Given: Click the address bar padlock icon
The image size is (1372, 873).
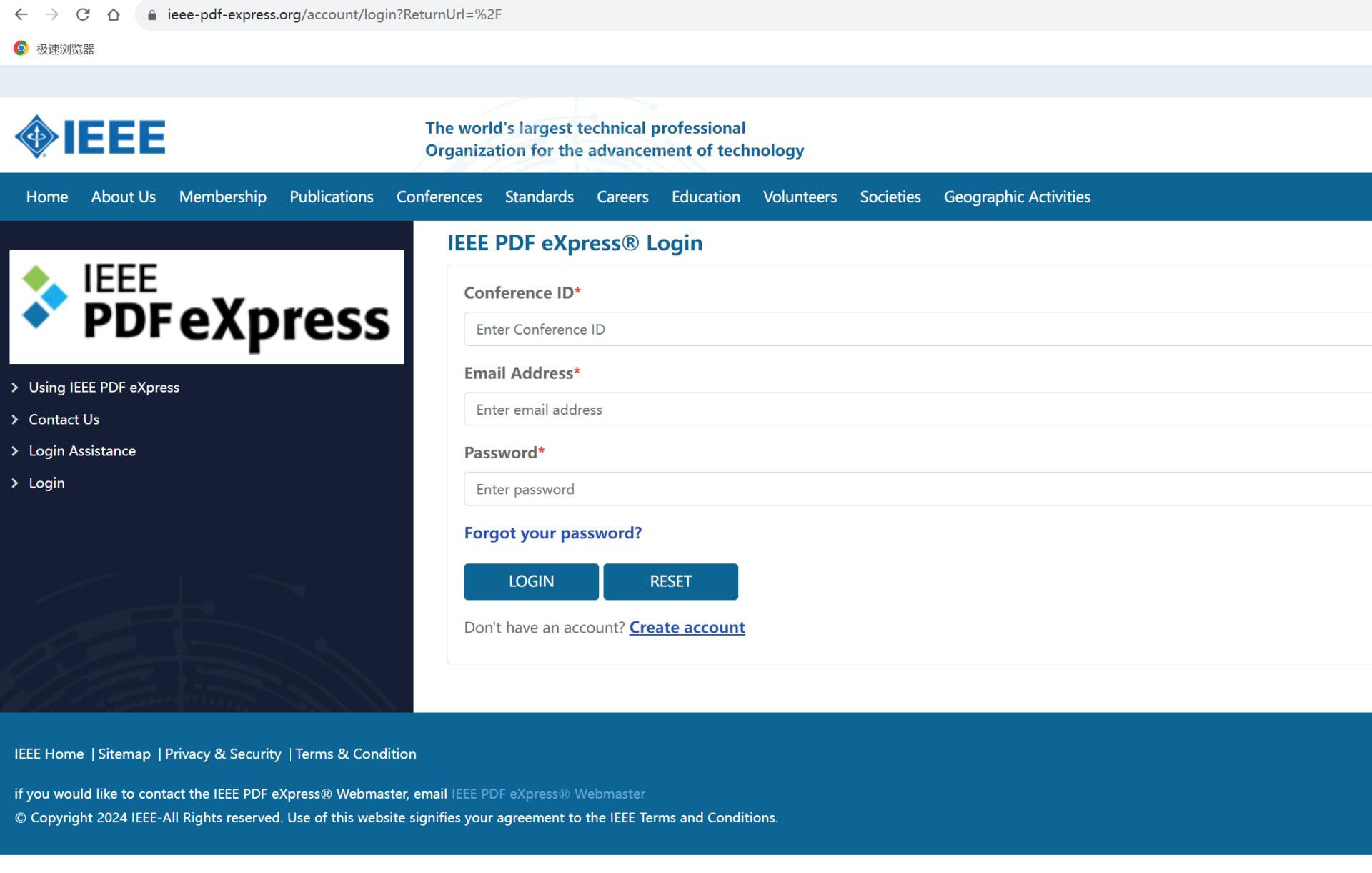Looking at the screenshot, I should 151,15.
